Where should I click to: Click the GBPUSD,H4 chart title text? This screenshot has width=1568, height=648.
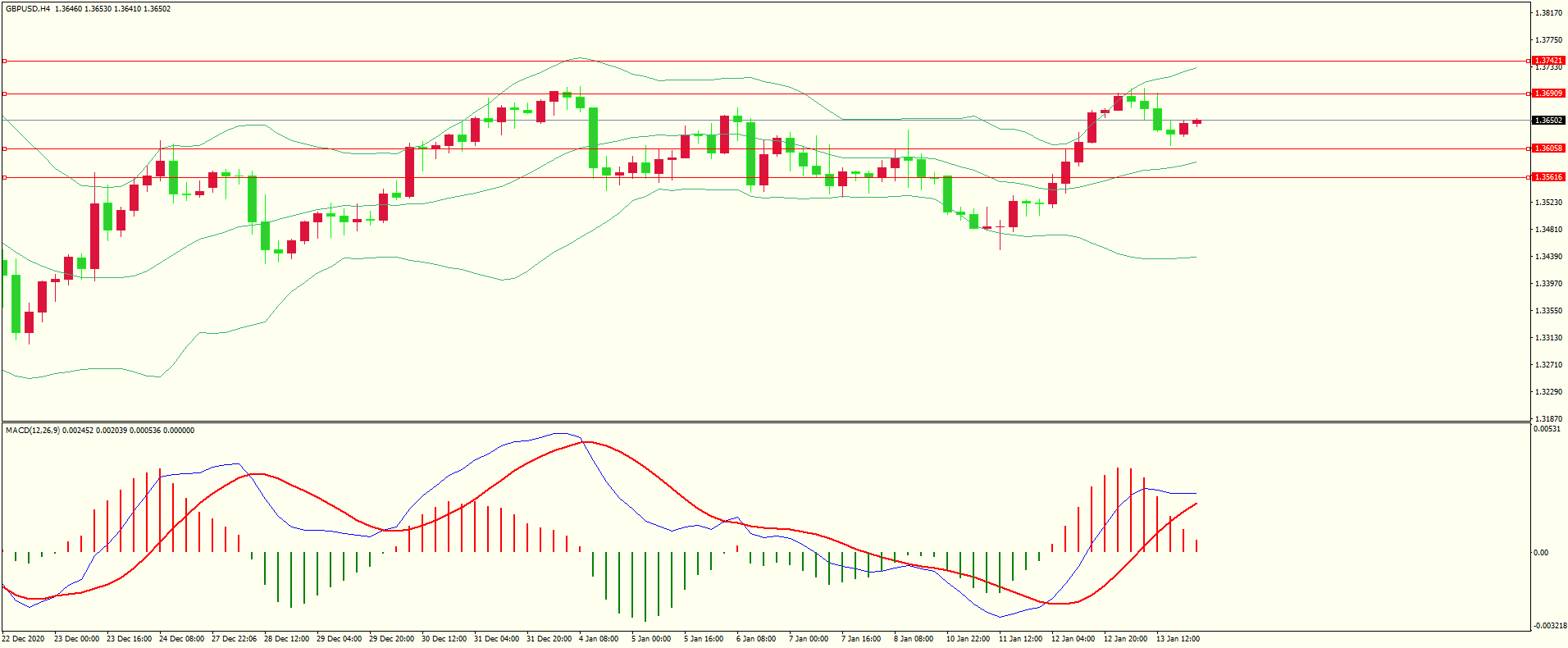pyautogui.click(x=28, y=9)
